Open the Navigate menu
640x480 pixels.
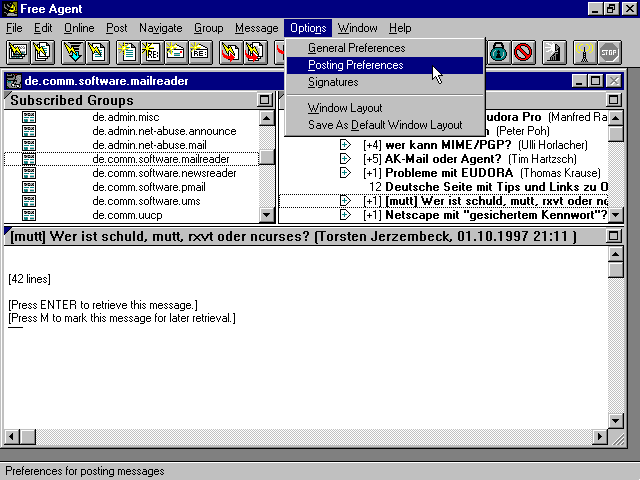click(x=160, y=28)
